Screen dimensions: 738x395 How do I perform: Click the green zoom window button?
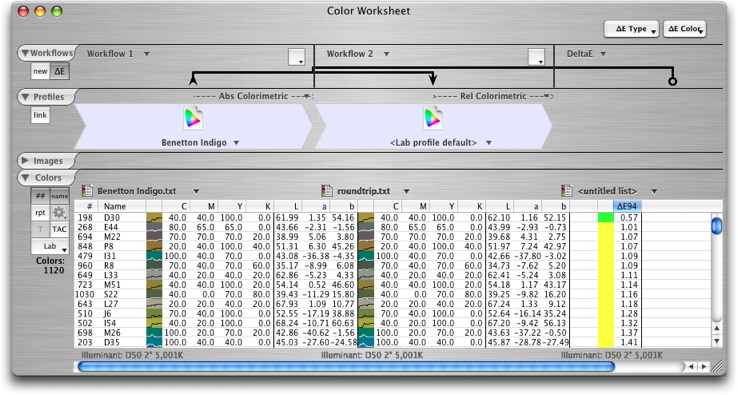pyautogui.click(x=56, y=11)
